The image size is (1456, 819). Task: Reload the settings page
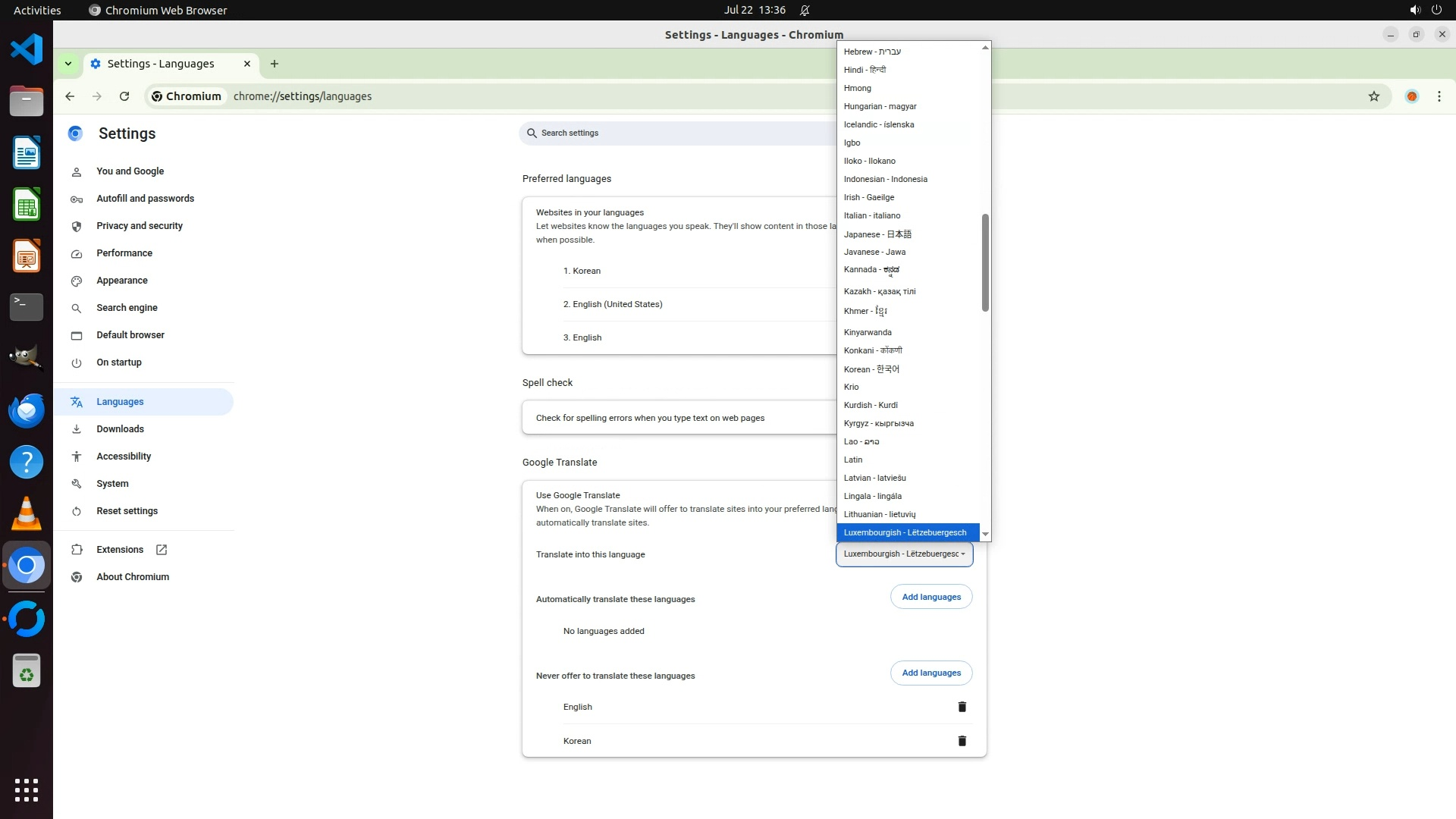click(124, 96)
